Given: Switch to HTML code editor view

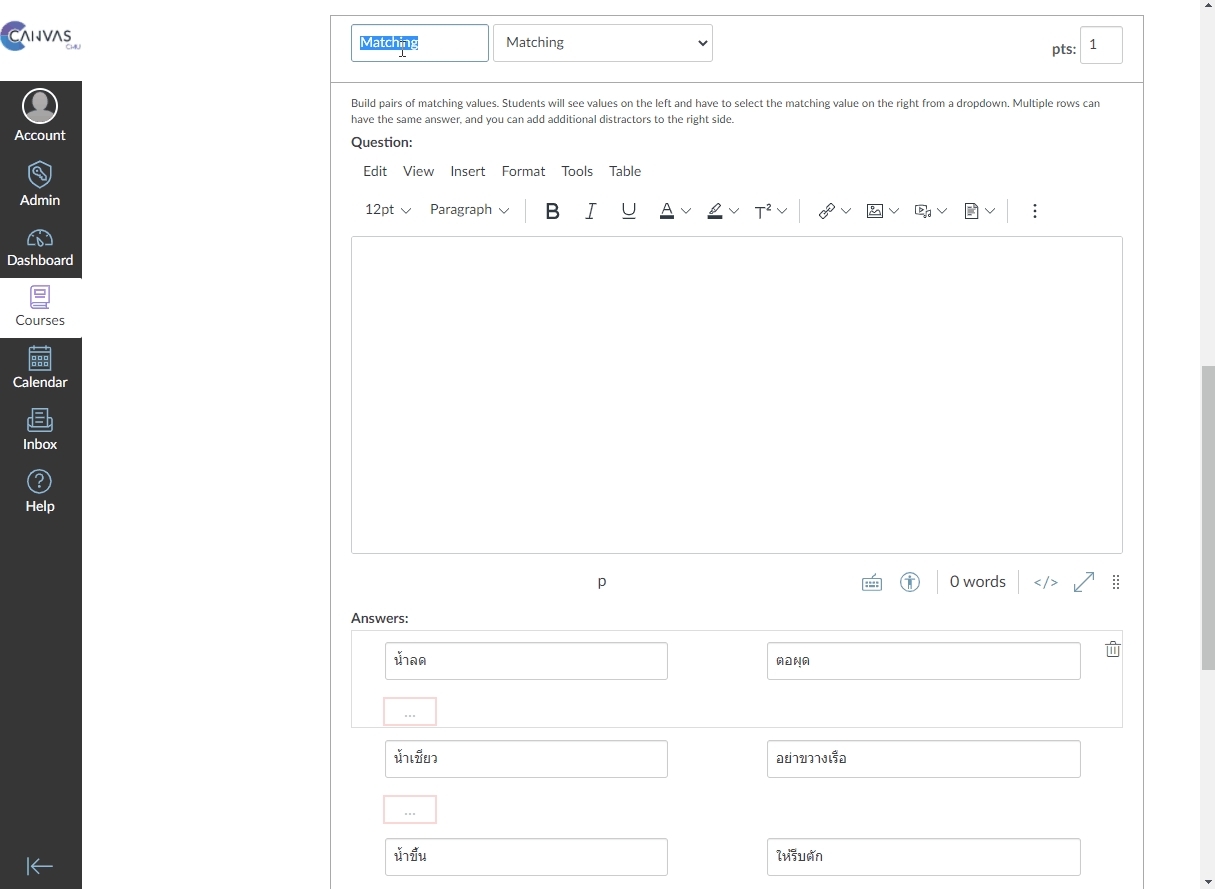Looking at the screenshot, I should (1046, 582).
